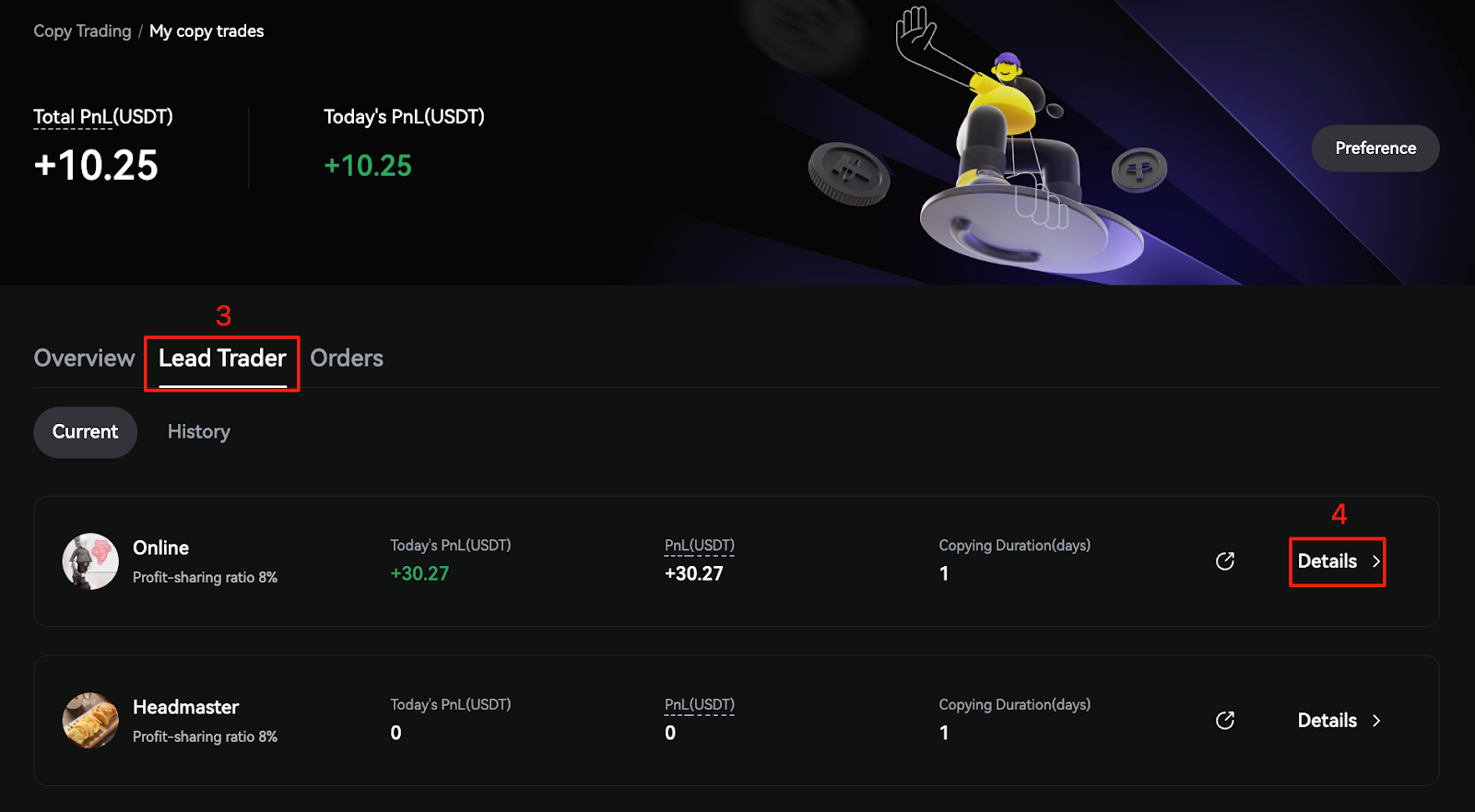Go to Copy Trading breadcrumb link
Image resolution: width=1475 pixels, height=812 pixels.
[82, 31]
